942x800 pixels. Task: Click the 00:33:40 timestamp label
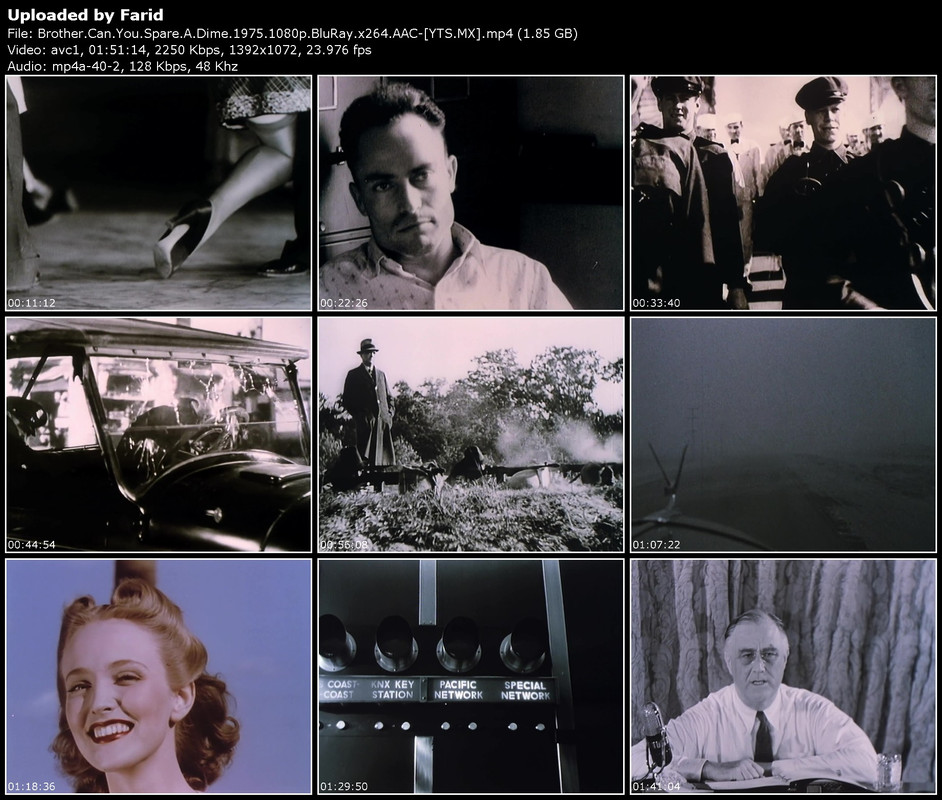(656, 303)
